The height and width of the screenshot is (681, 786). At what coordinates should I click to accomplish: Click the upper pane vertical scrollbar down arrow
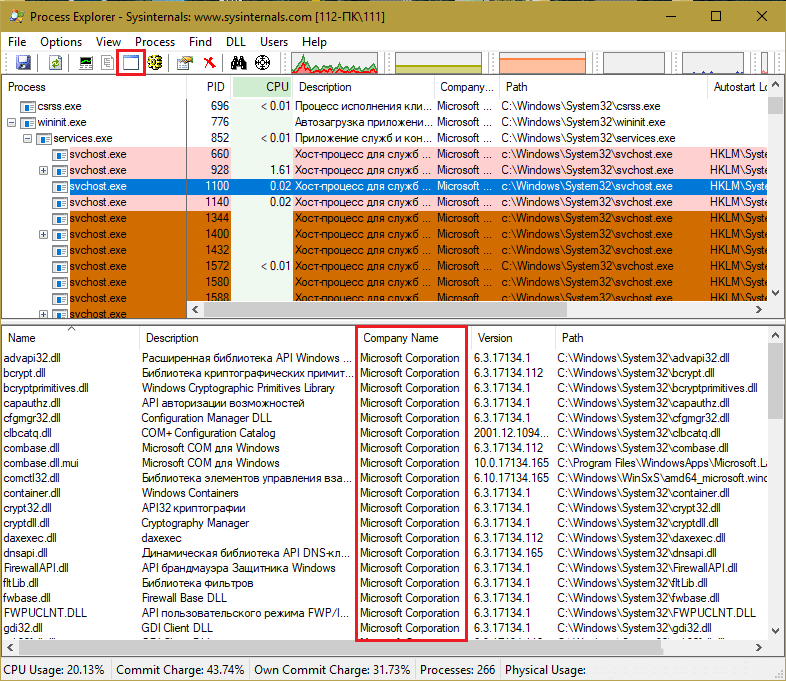pos(775,293)
